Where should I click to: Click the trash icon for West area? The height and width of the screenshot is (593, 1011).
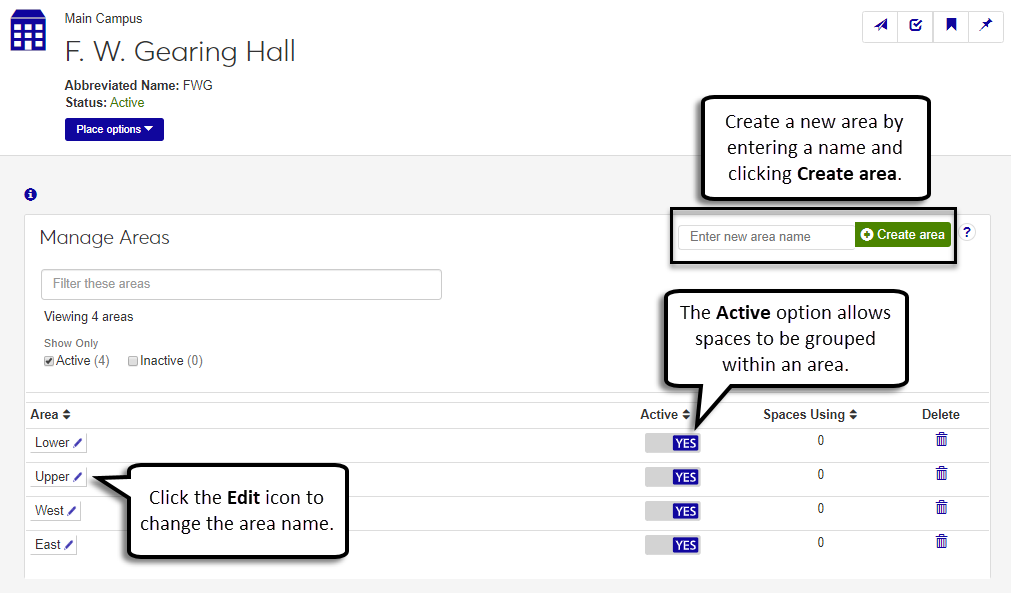941,507
